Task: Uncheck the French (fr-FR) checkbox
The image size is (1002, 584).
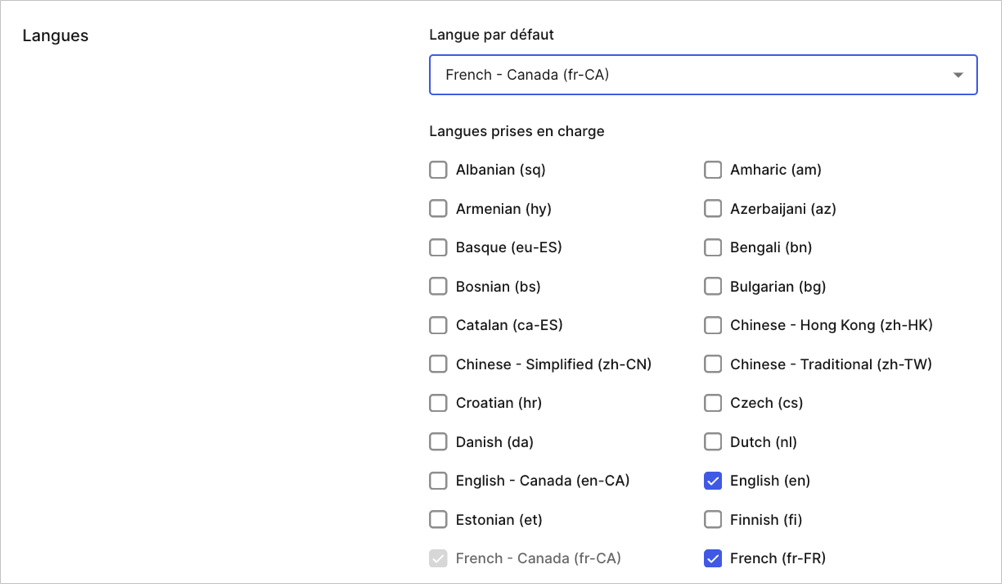Action: [713, 558]
